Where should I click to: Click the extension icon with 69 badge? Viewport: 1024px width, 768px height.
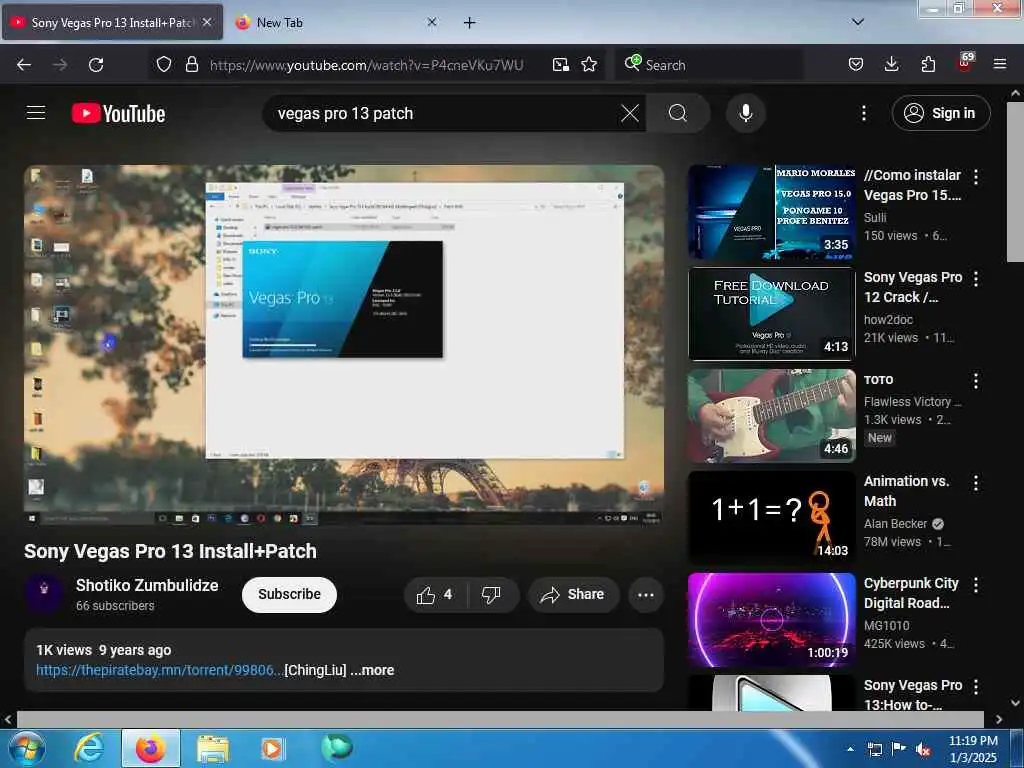(965, 62)
